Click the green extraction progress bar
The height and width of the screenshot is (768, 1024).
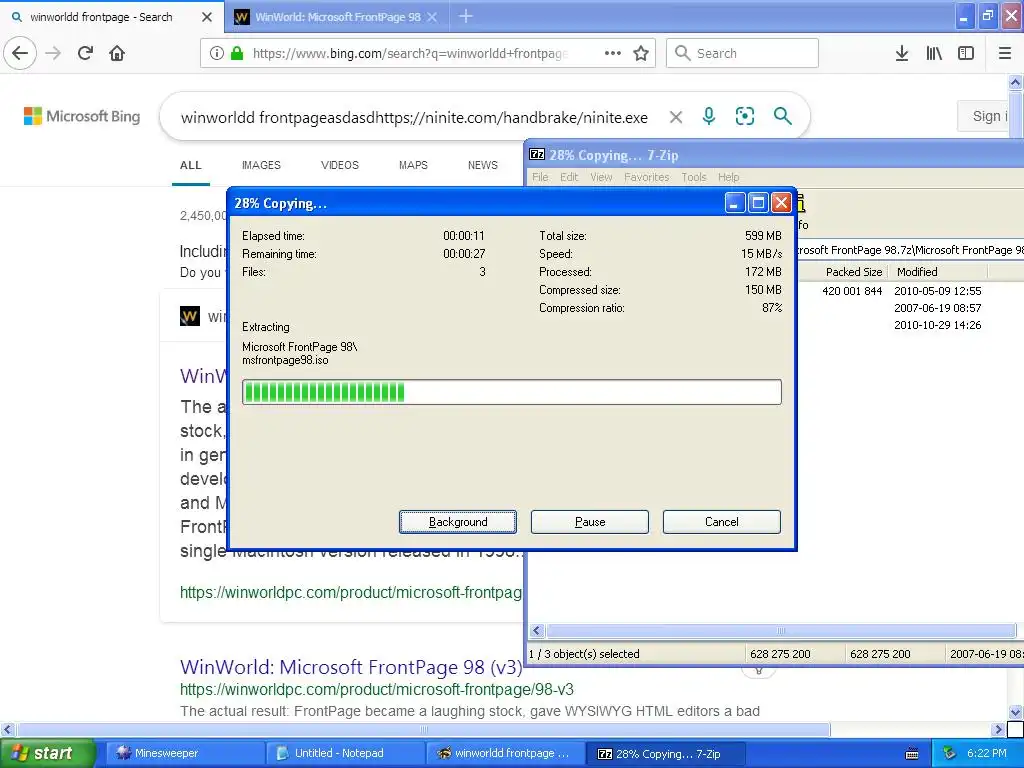click(511, 392)
